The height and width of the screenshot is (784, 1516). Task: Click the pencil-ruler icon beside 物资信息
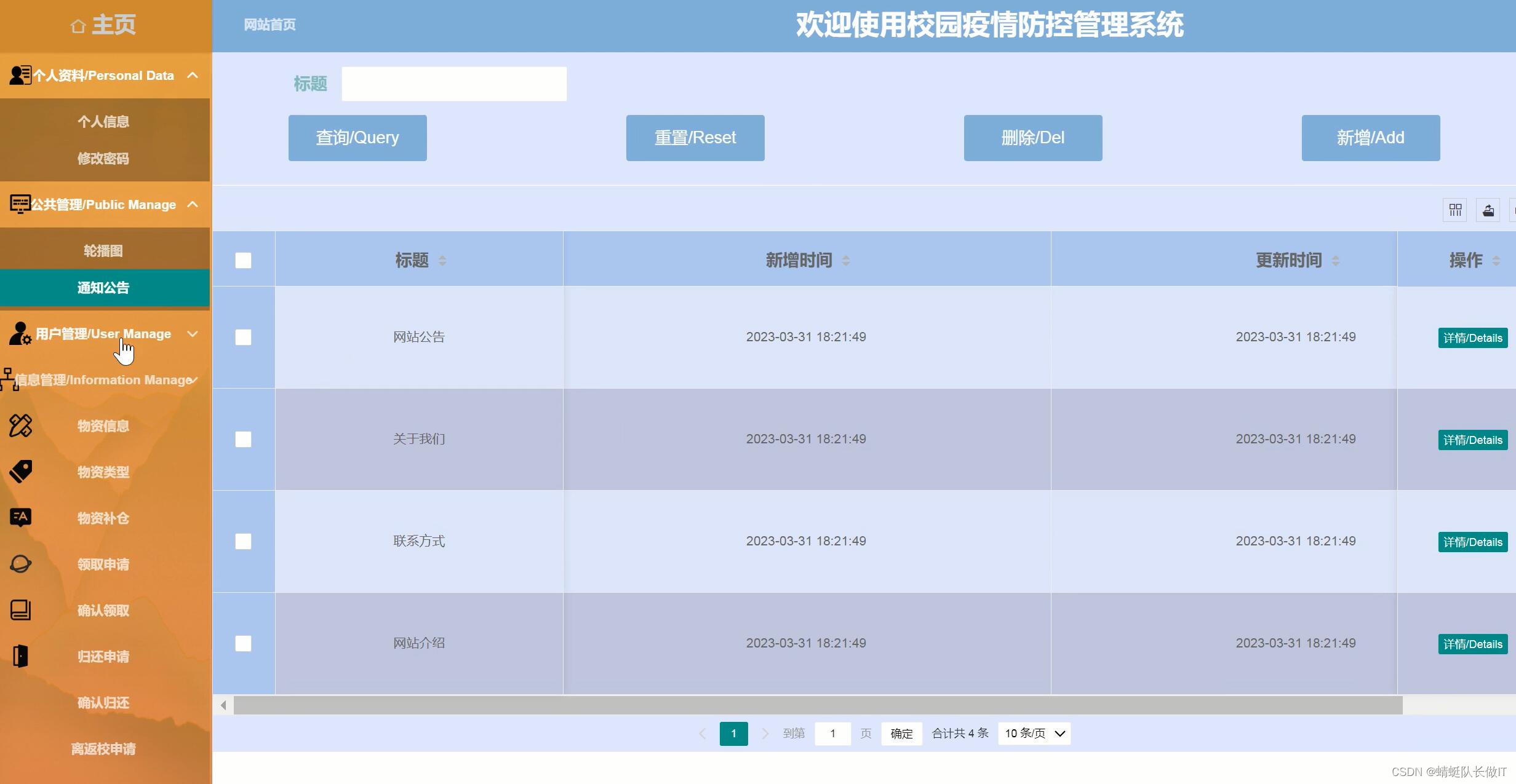(x=20, y=426)
